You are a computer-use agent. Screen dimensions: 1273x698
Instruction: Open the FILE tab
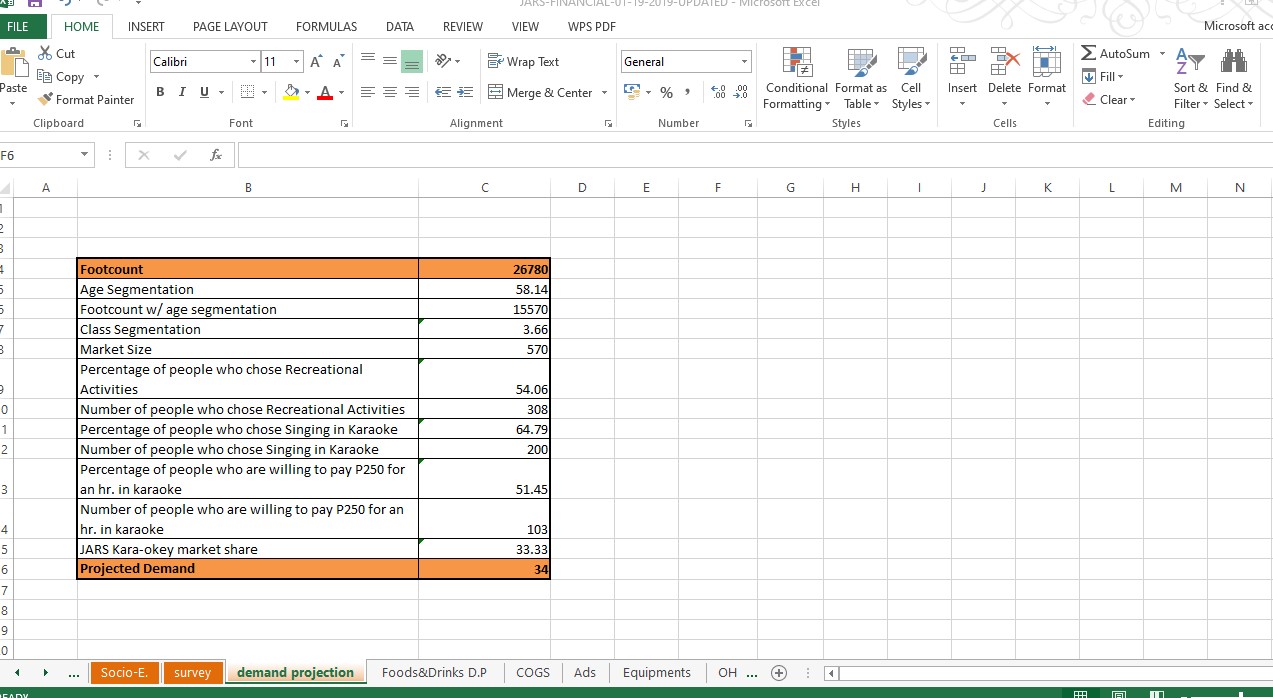click(x=18, y=26)
